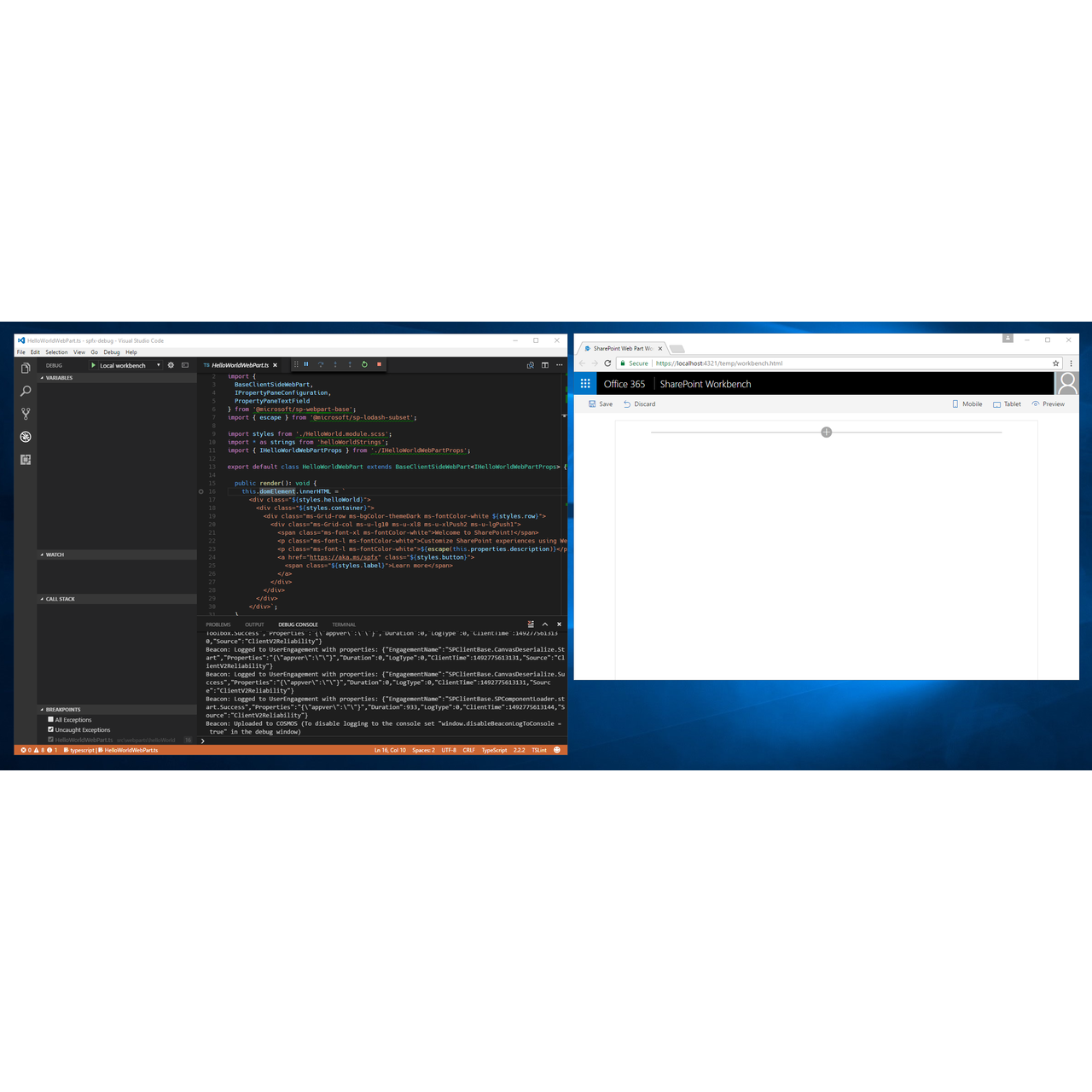Viewport: 1092px width, 1092px height.
Task: Collapse the Breakpoints section
Action: (x=117, y=710)
